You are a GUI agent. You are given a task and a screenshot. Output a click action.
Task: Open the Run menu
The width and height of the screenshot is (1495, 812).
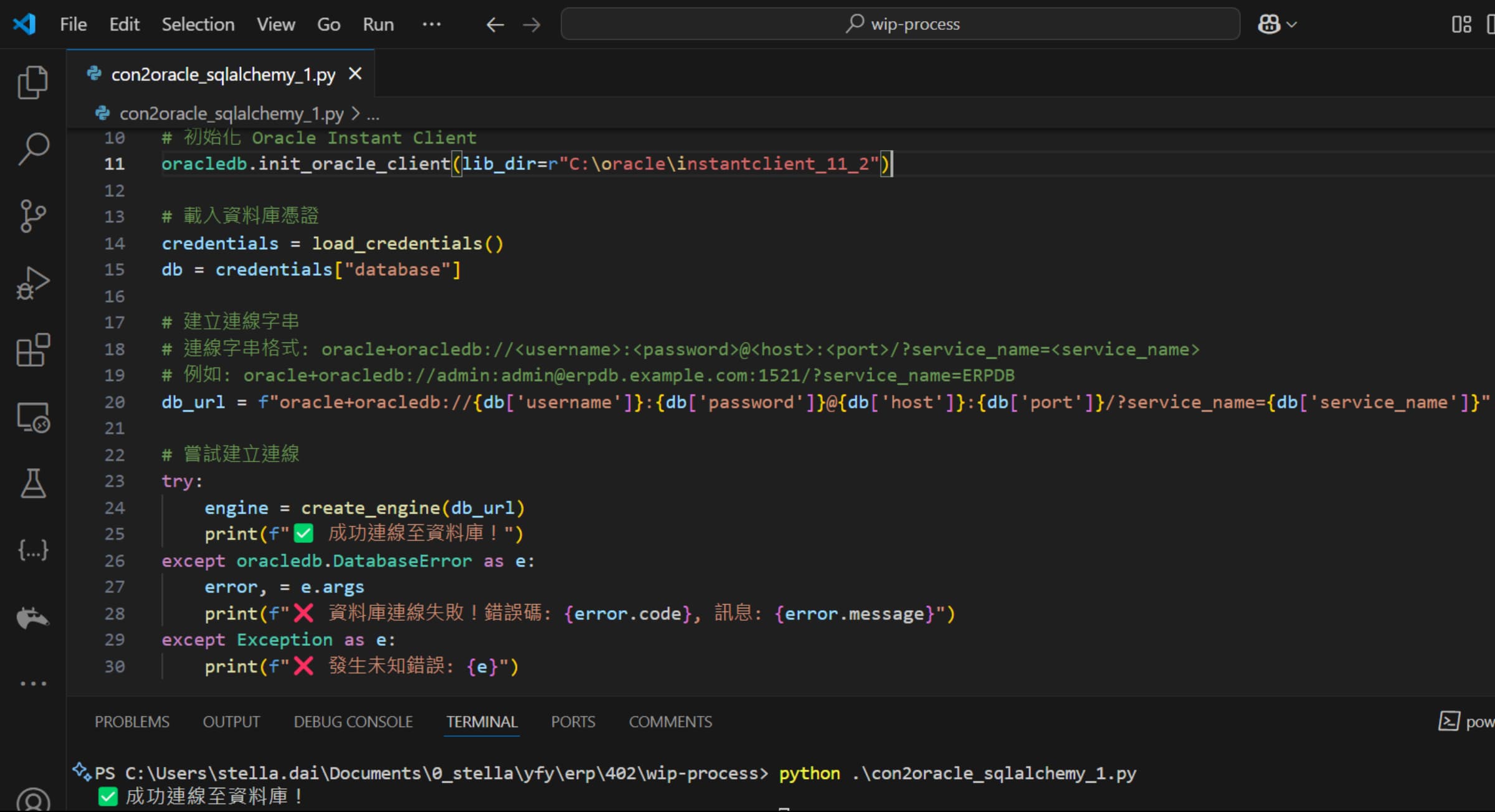(378, 24)
